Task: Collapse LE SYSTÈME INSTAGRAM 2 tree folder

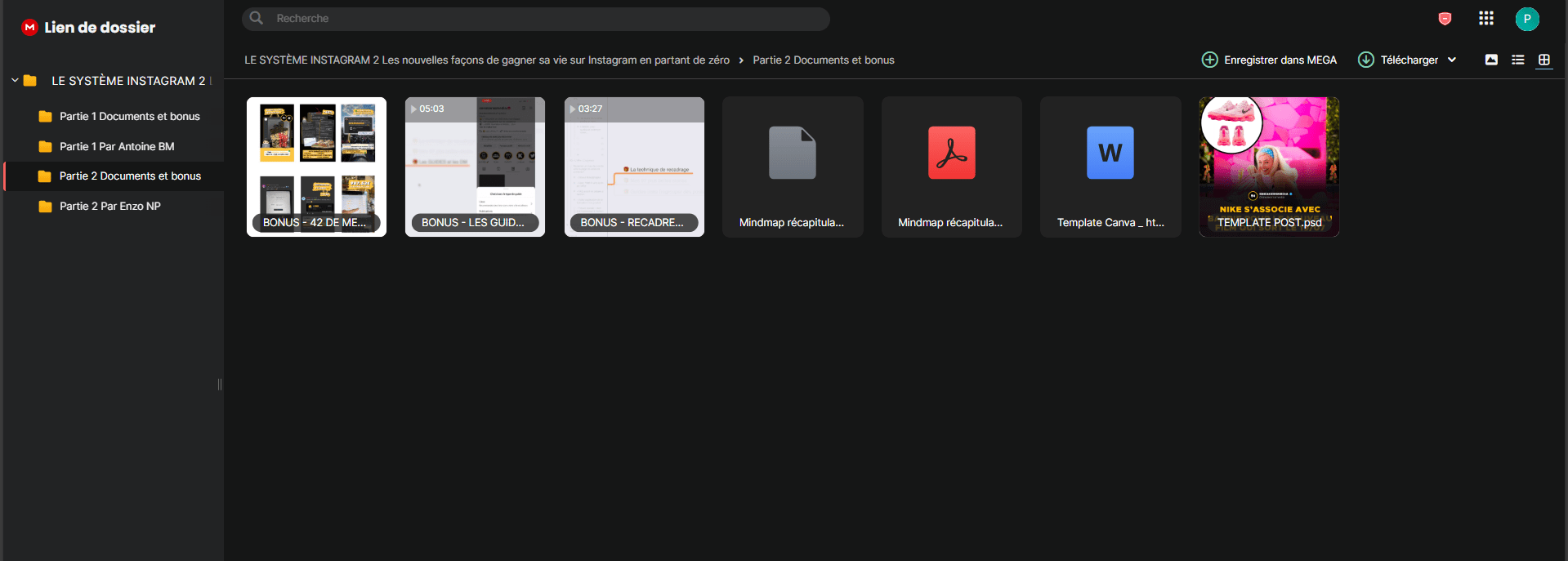Action: pyautogui.click(x=15, y=80)
